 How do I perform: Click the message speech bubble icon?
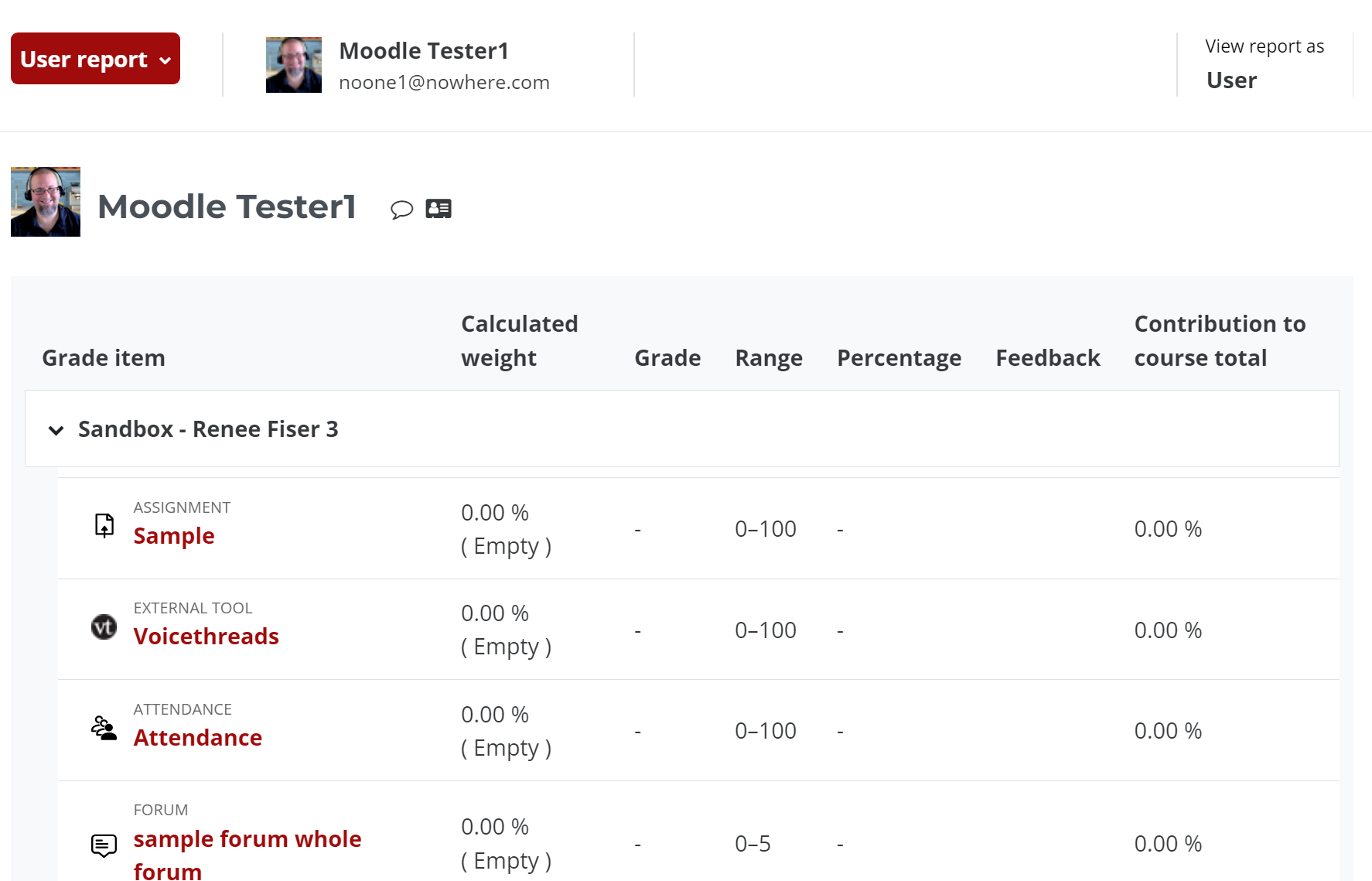point(401,209)
